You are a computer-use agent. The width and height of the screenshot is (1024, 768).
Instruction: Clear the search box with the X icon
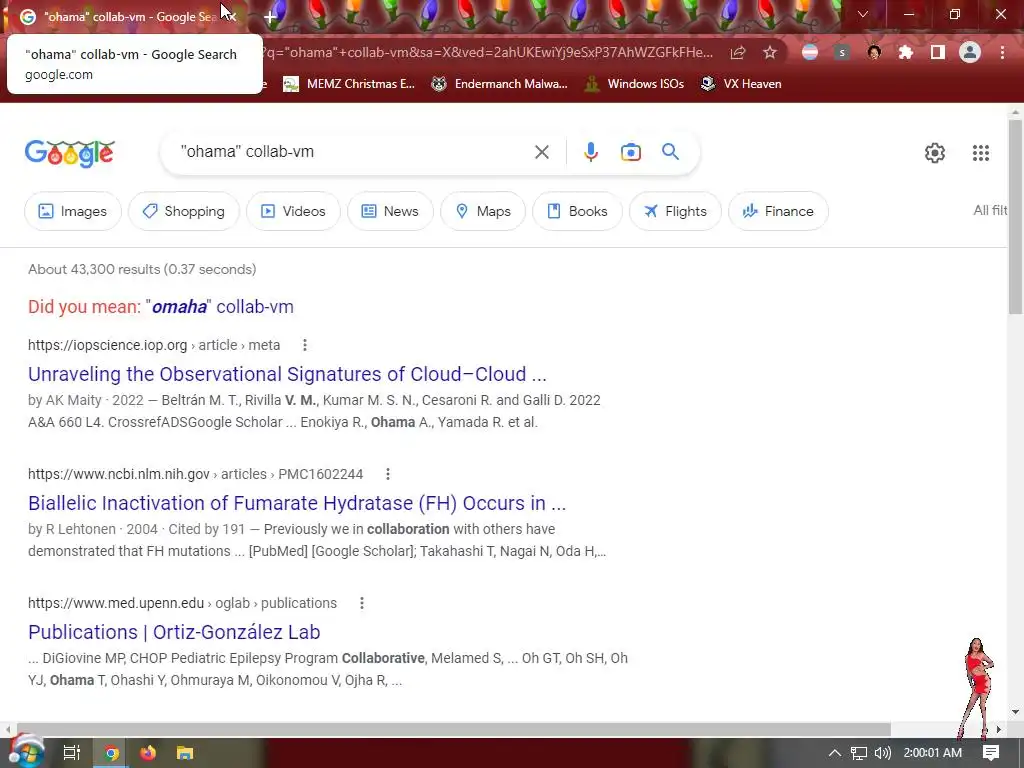pyautogui.click(x=541, y=152)
